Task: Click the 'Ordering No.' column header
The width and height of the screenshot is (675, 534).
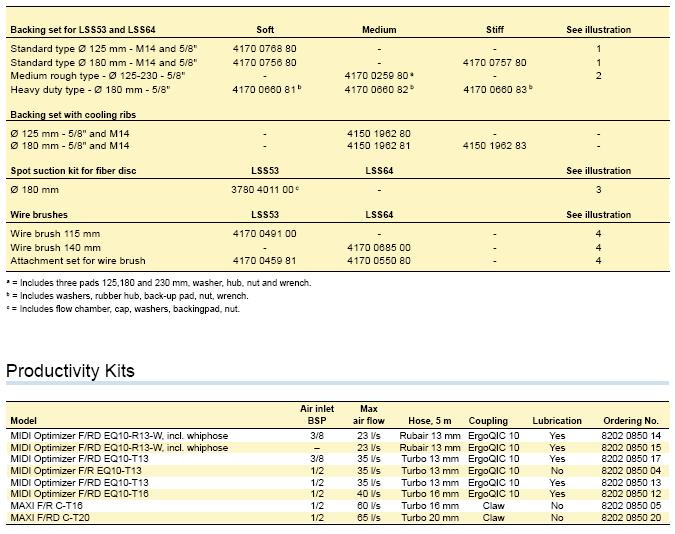Action: tap(631, 421)
